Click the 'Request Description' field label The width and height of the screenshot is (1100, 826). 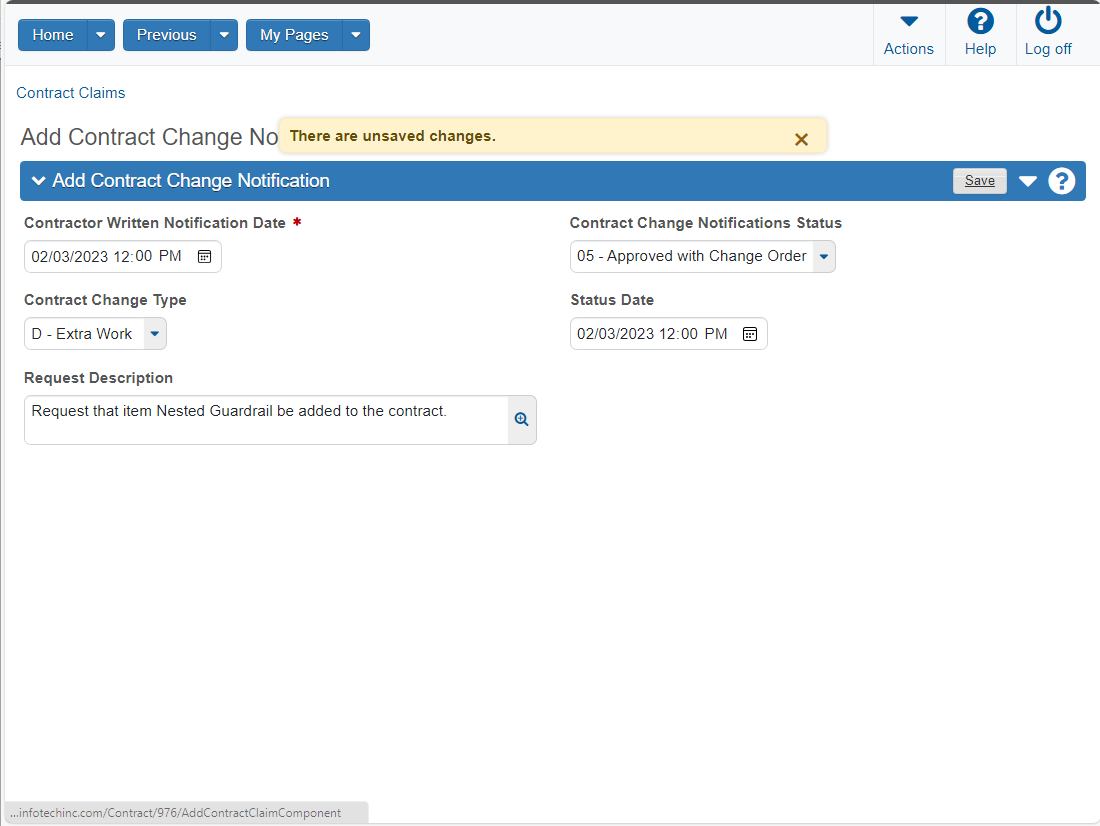(x=98, y=378)
